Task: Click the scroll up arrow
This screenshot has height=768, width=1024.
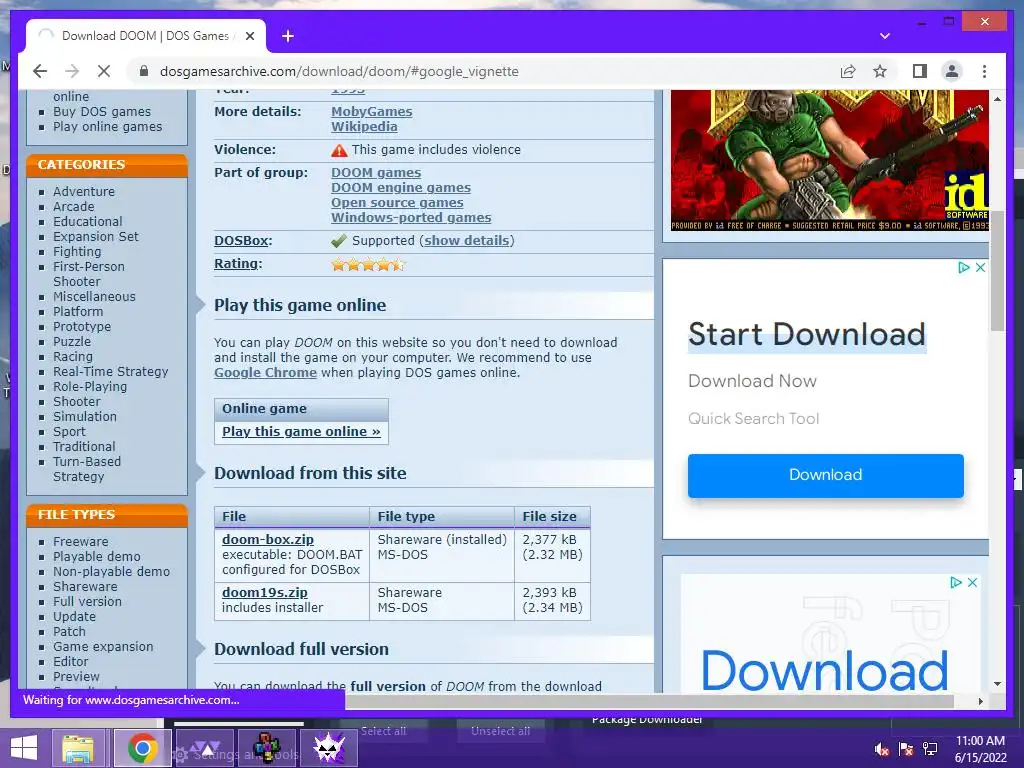Action: [x=997, y=99]
